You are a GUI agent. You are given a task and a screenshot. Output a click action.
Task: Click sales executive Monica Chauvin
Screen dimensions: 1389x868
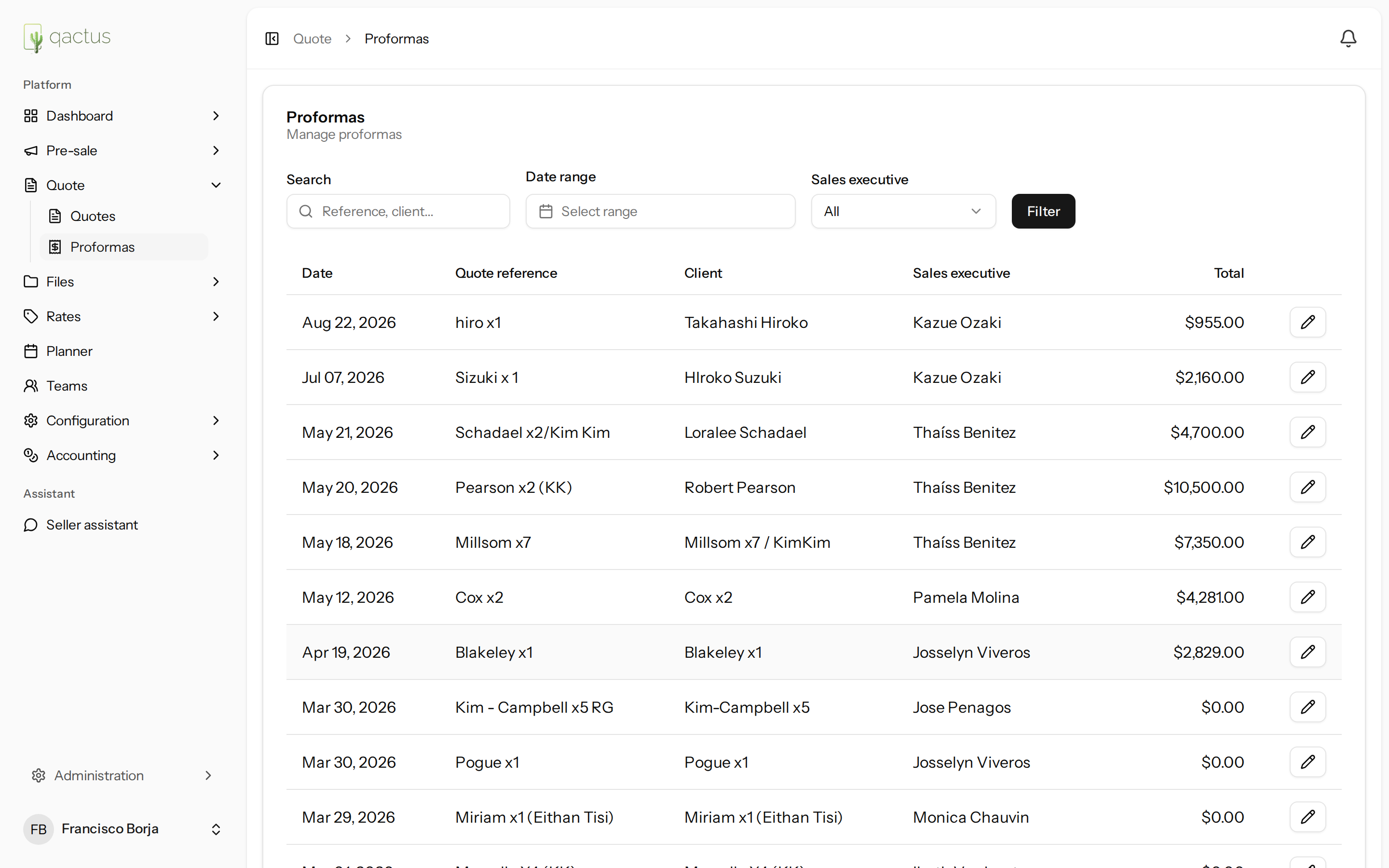click(x=970, y=817)
